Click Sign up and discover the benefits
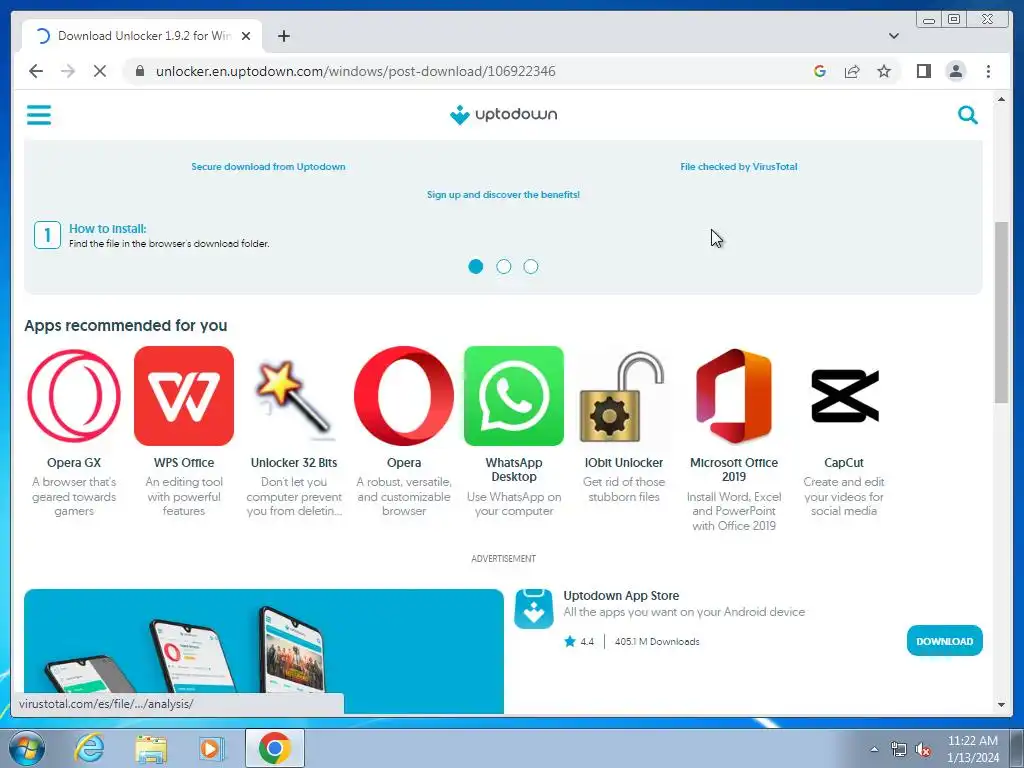Screen dimensions: 1024x768 click(504, 195)
